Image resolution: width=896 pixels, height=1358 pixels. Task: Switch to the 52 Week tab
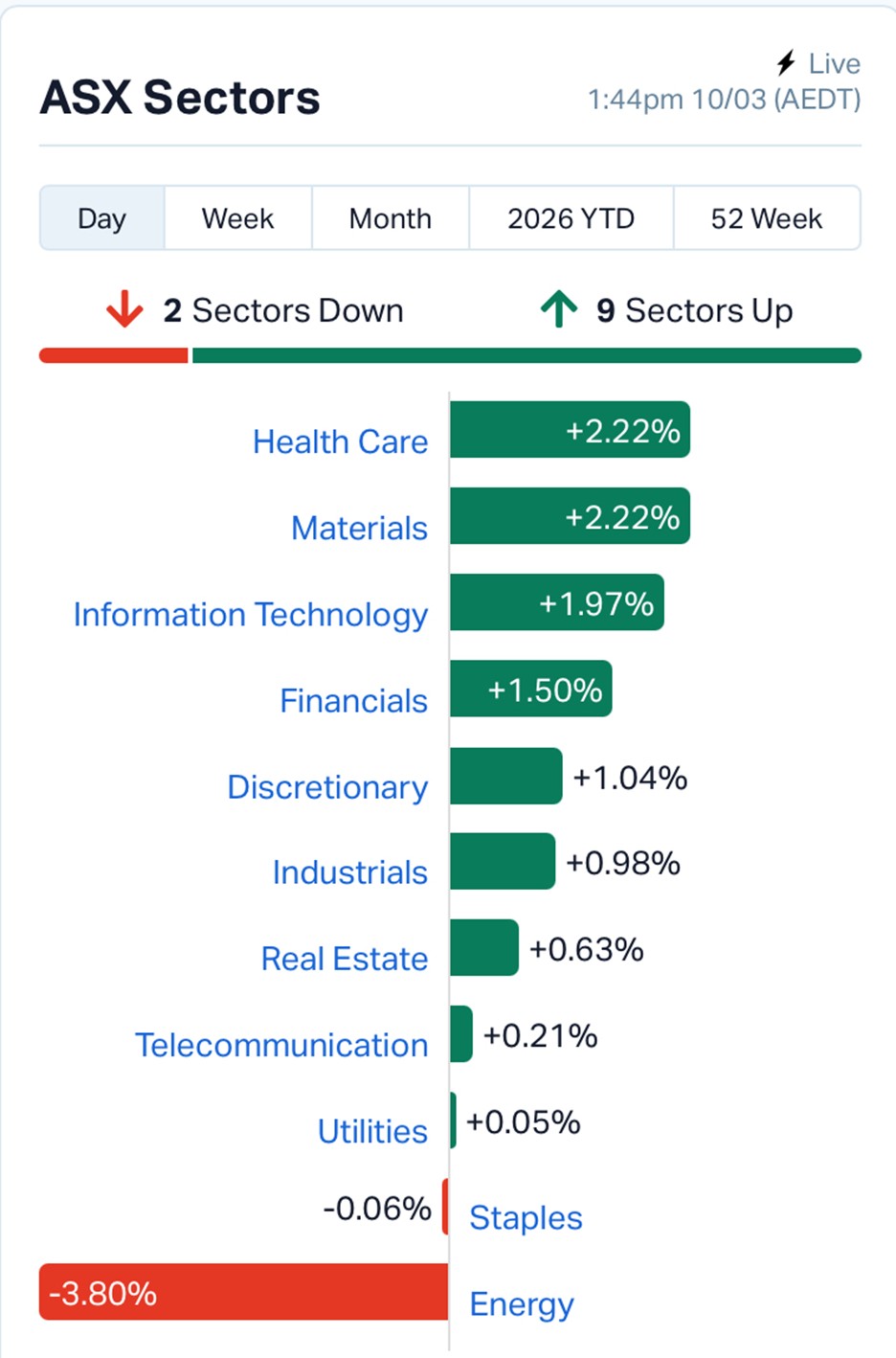pyautogui.click(x=766, y=218)
